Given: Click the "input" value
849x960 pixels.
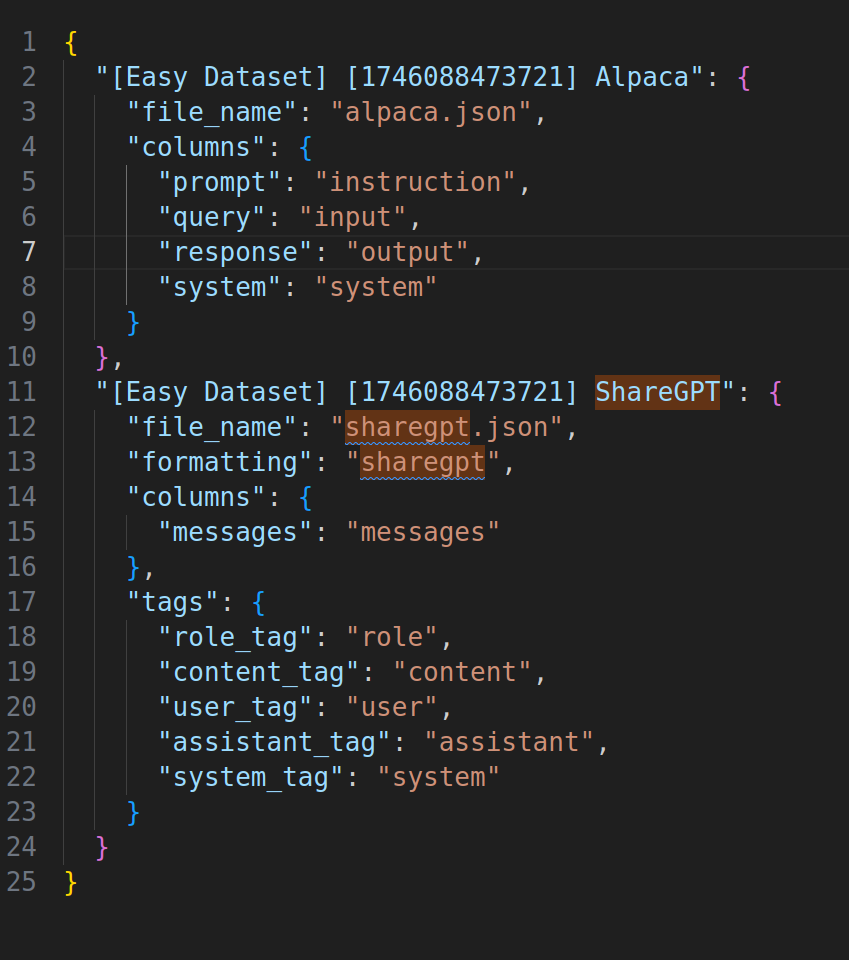Looking at the screenshot, I should click(x=353, y=217).
